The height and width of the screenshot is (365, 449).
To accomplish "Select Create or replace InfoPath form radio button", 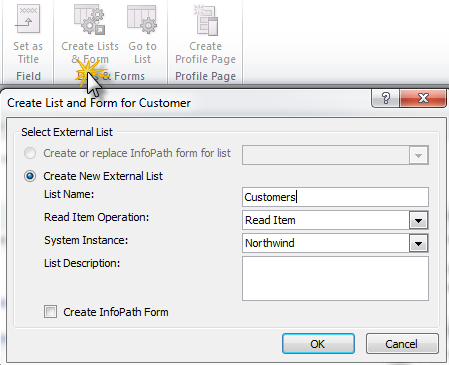I will click(30, 153).
